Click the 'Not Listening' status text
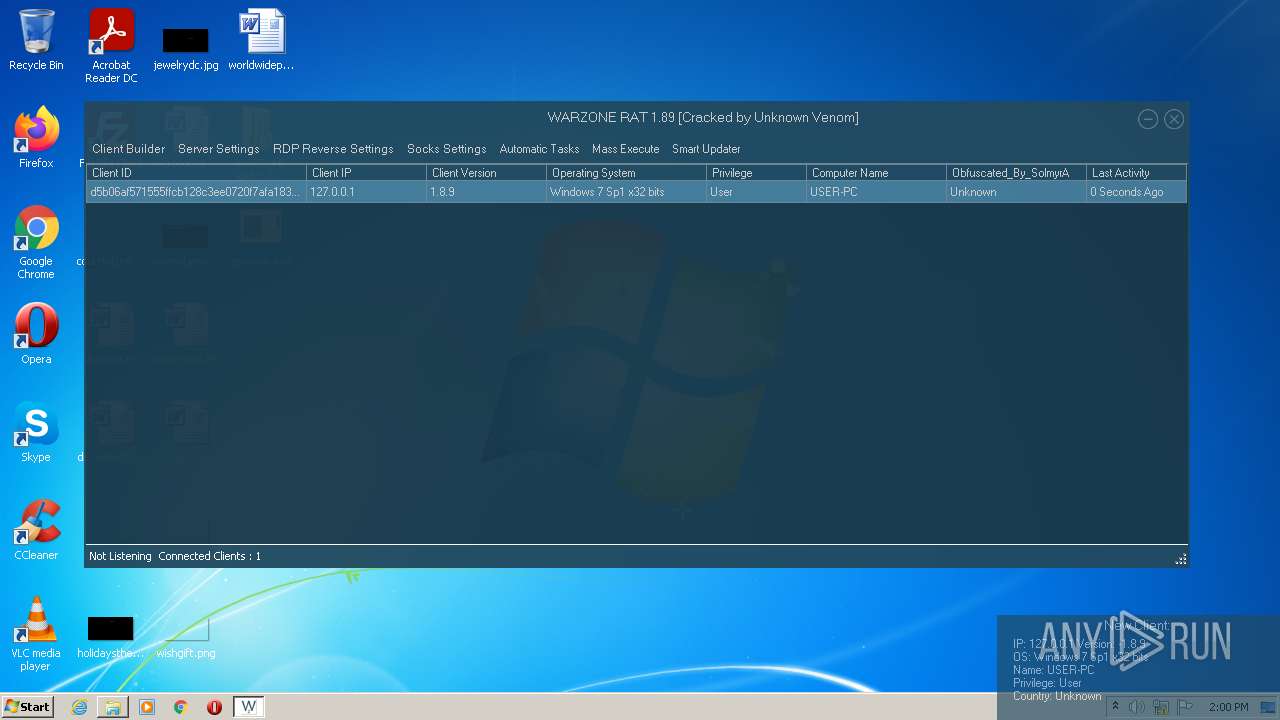 pos(120,556)
